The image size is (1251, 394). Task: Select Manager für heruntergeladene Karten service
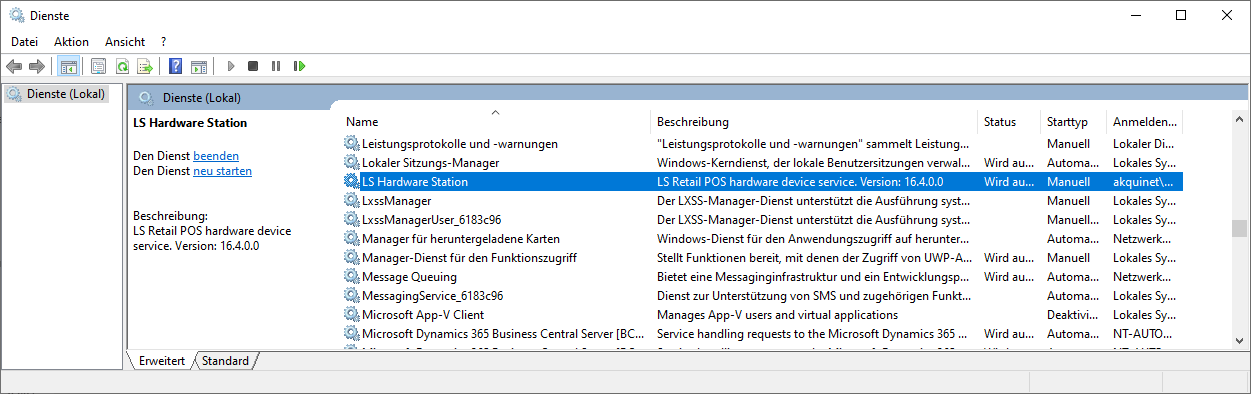coord(461,239)
